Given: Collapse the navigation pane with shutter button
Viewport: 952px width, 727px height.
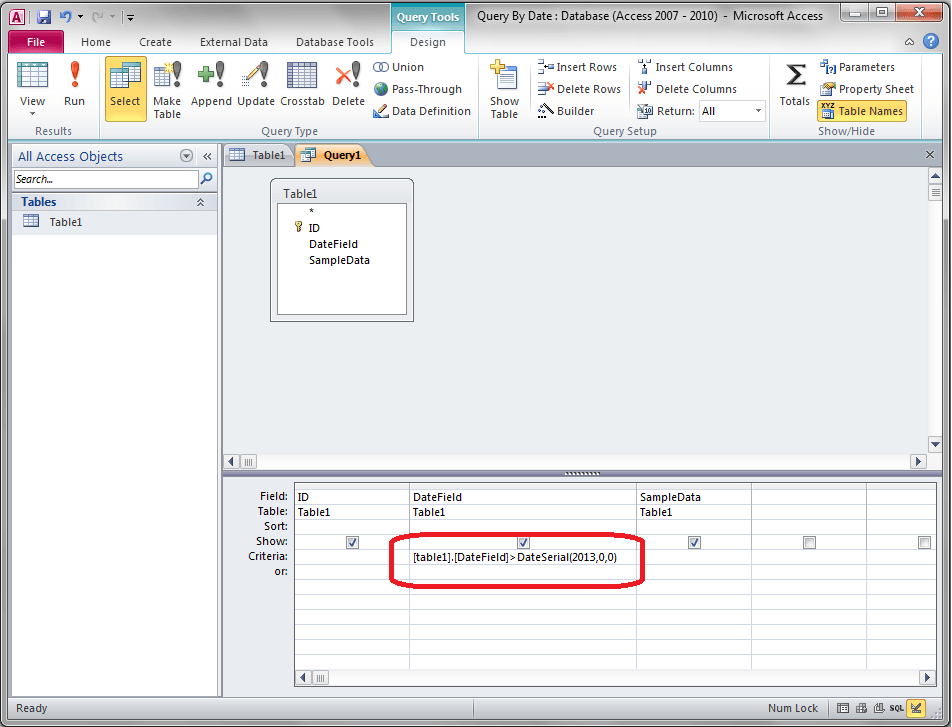Looking at the screenshot, I should [207, 156].
